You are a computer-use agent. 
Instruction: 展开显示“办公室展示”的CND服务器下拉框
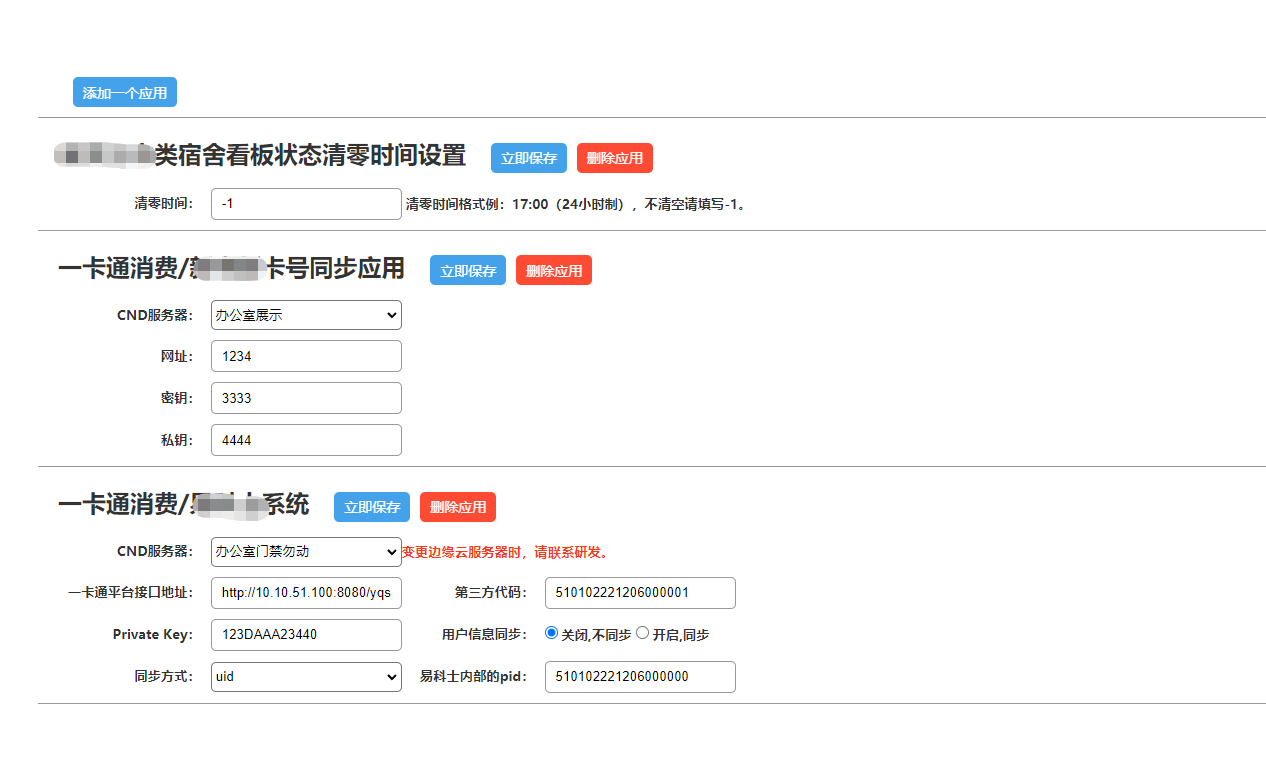(306, 315)
